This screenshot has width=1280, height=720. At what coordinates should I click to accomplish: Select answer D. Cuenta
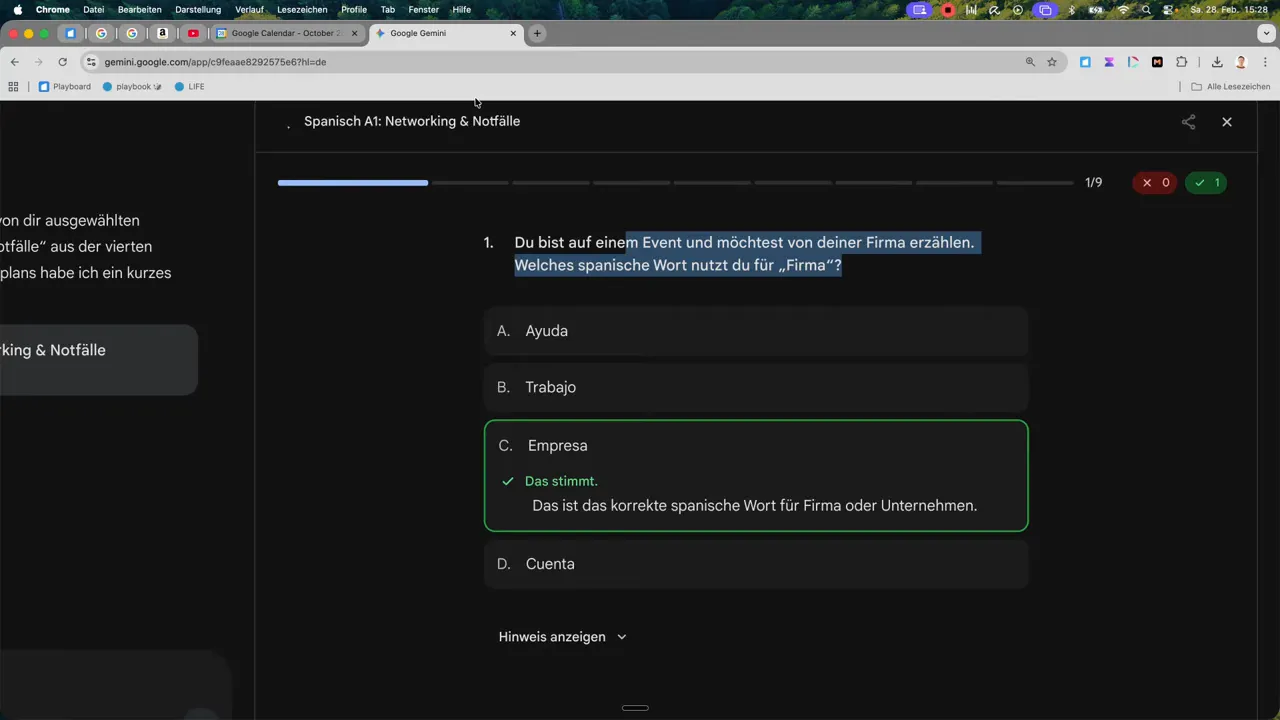tap(755, 564)
